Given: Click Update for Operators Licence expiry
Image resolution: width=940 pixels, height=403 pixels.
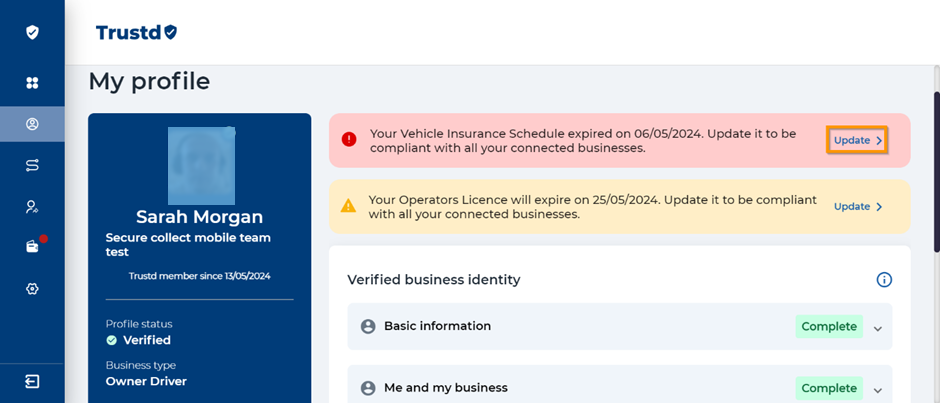Looking at the screenshot, I should 857,207.
